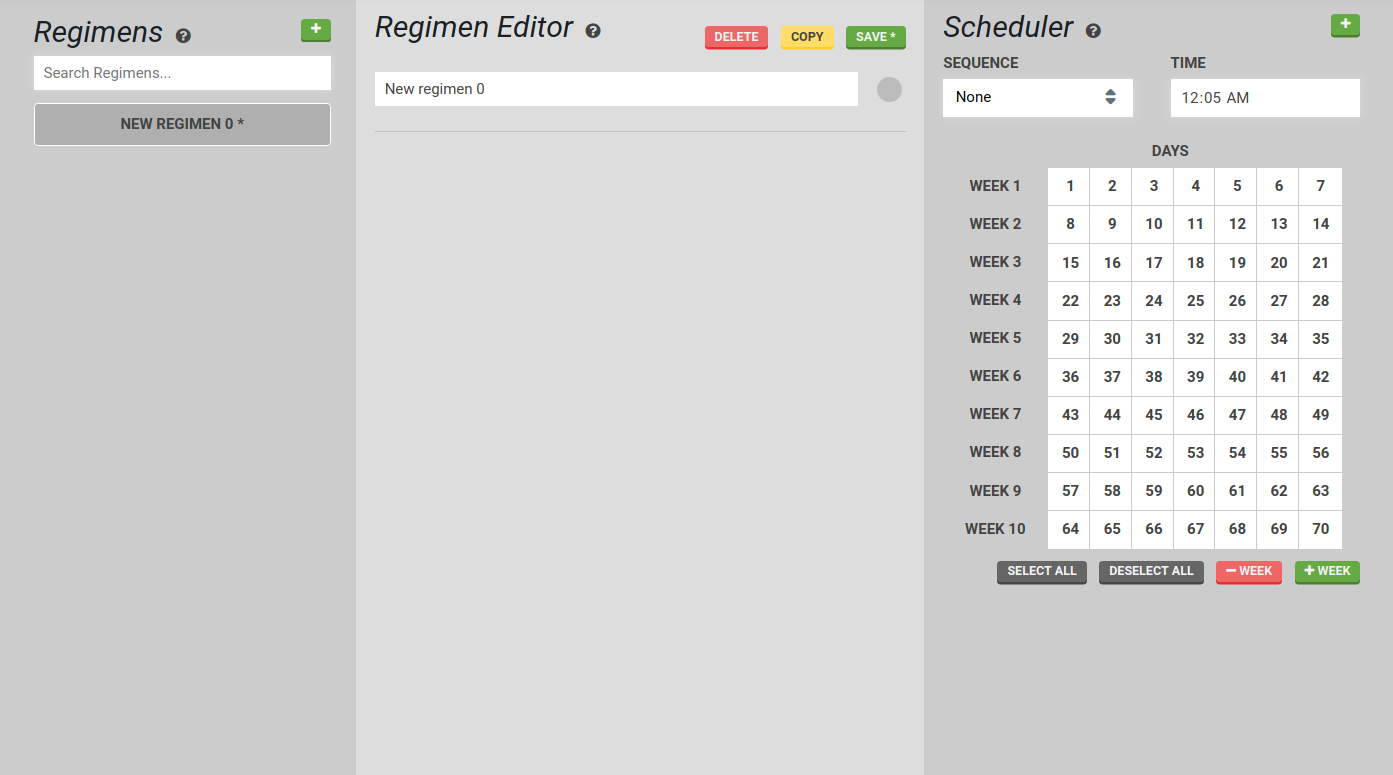1393x775 pixels.
Task: Add a week with the plus WEEK button
Action: tap(1327, 571)
